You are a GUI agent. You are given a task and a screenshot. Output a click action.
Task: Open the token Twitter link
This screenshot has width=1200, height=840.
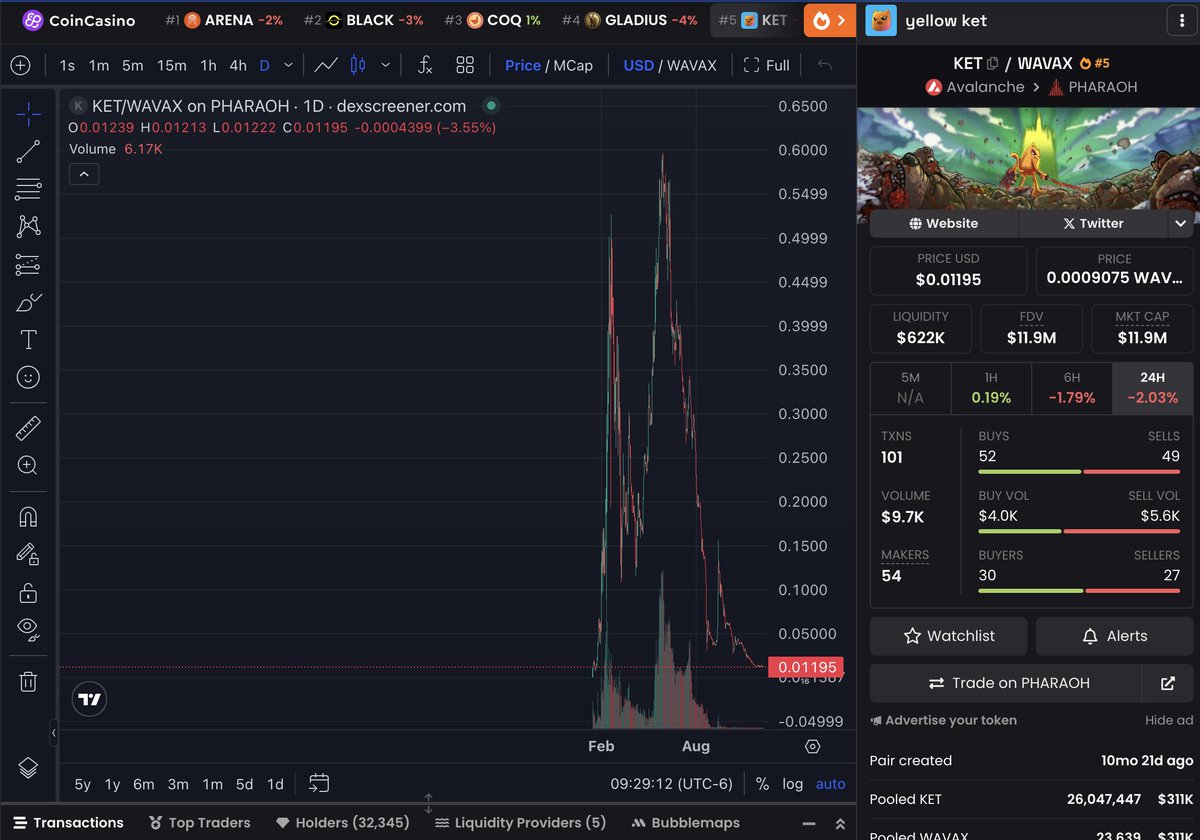click(1093, 223)
